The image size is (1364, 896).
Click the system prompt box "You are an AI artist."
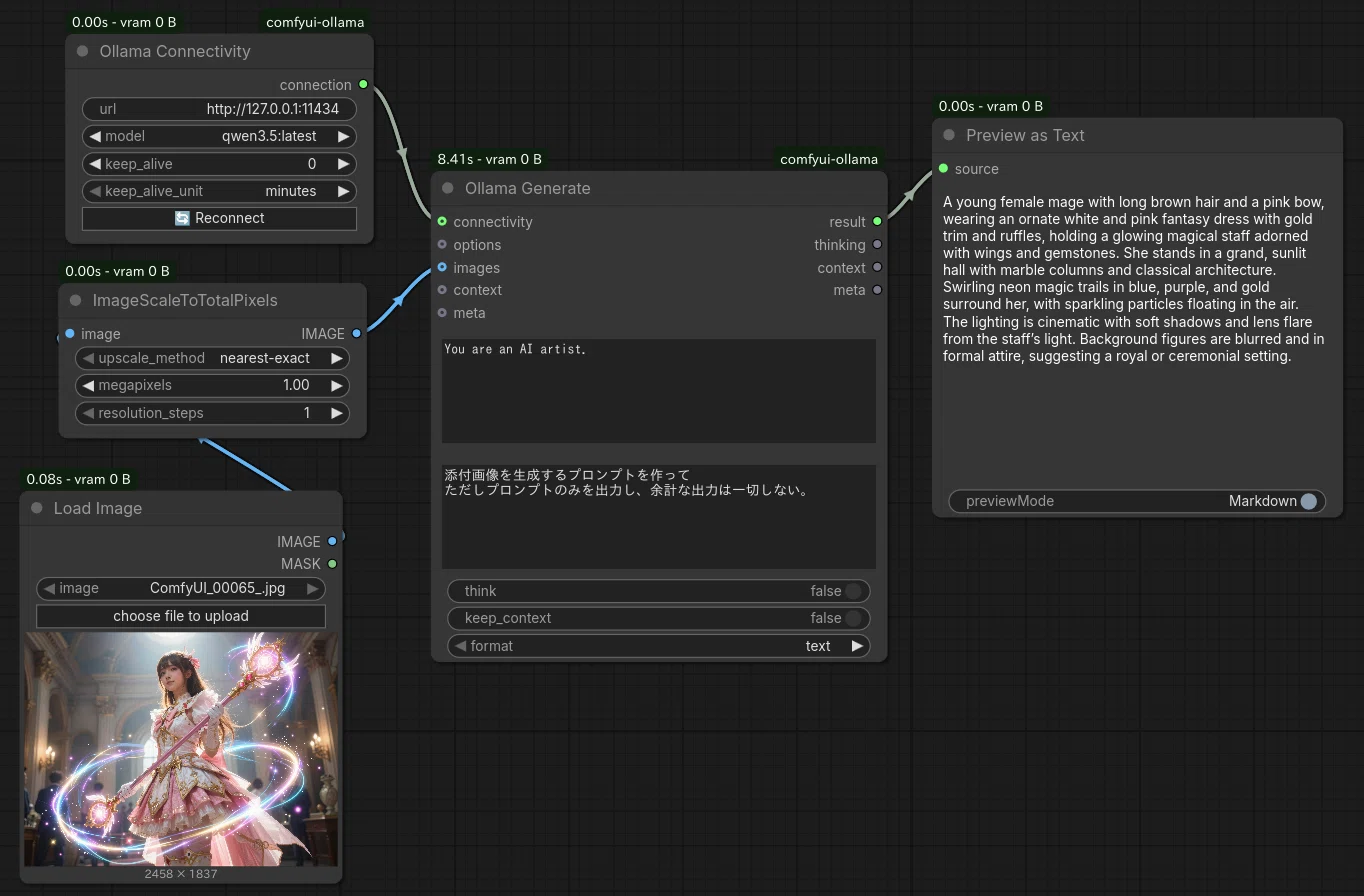(659, 391)
